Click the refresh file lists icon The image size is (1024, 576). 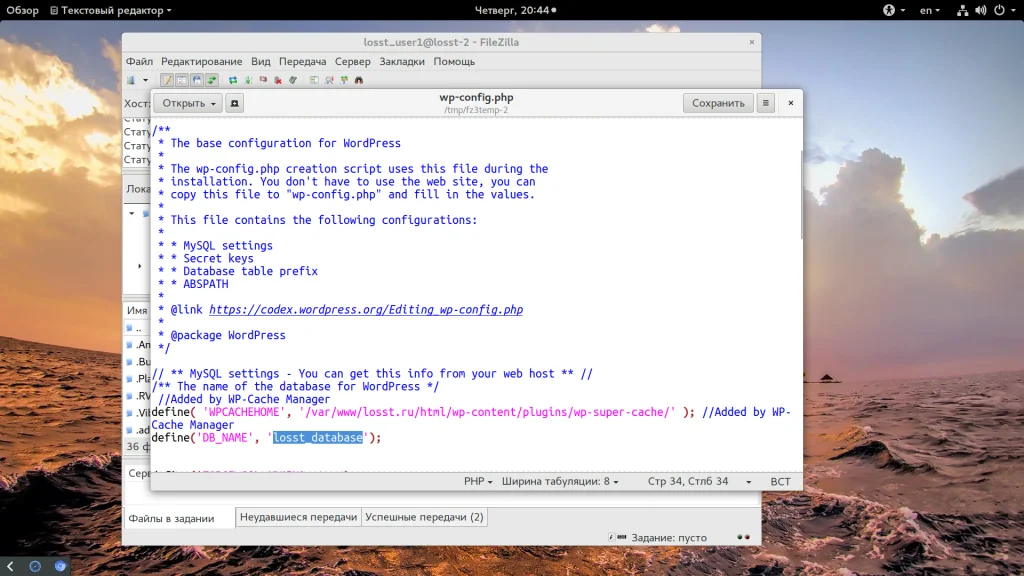point(233,80)
